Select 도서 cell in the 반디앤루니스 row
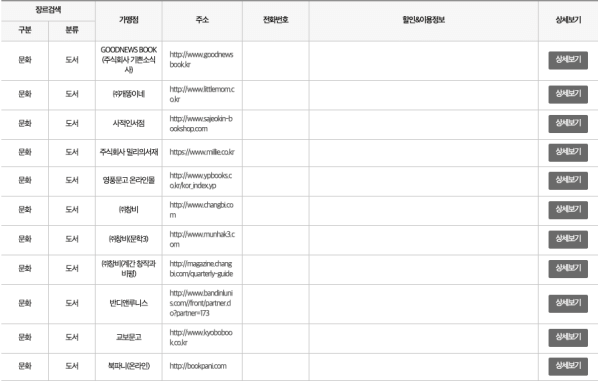Image resolution: width=600 pixels, height=381 pixels. [x=72, y=303]
